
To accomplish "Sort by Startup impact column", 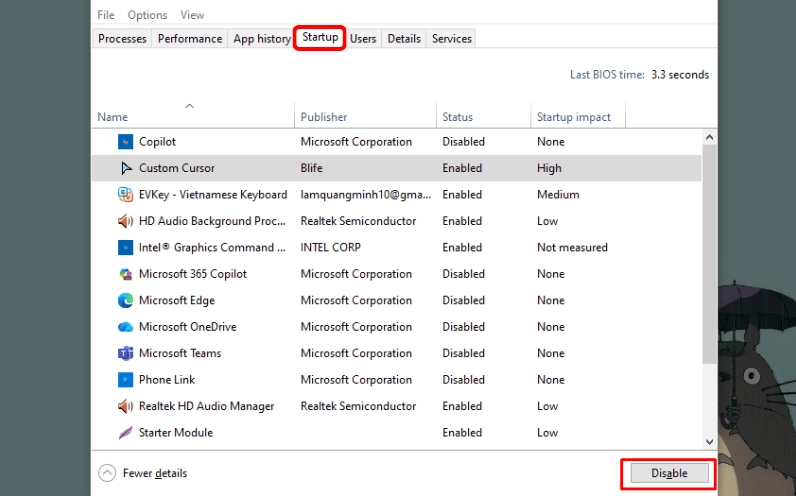I will click(x=574, y=117).
